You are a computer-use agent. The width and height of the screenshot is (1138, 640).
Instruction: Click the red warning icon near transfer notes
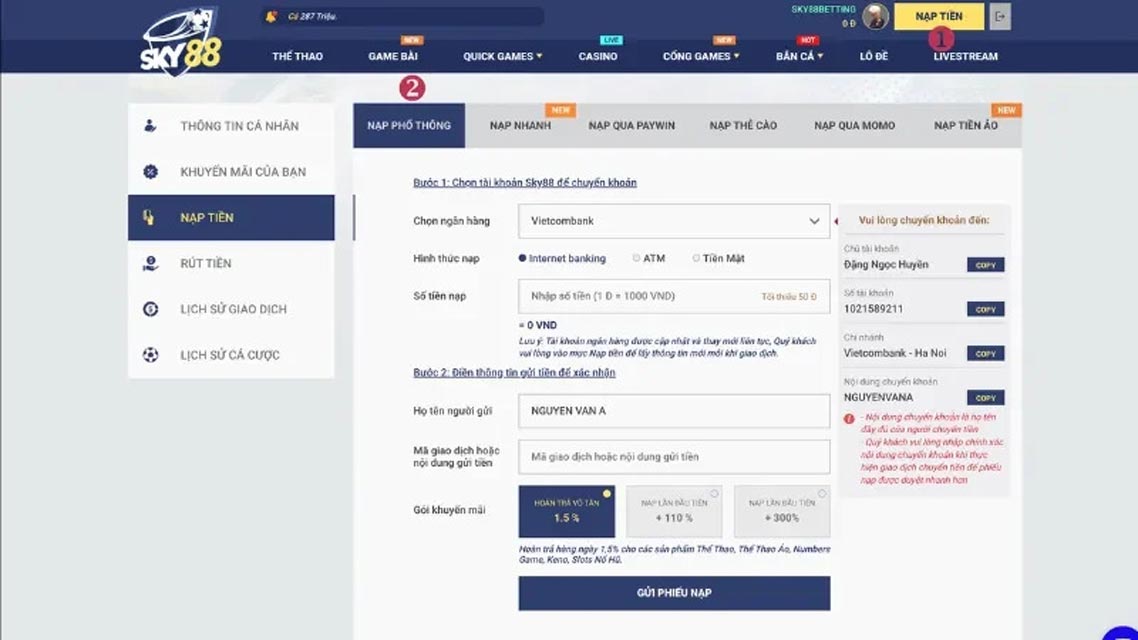pyautogui.click(x=849, y=419)
